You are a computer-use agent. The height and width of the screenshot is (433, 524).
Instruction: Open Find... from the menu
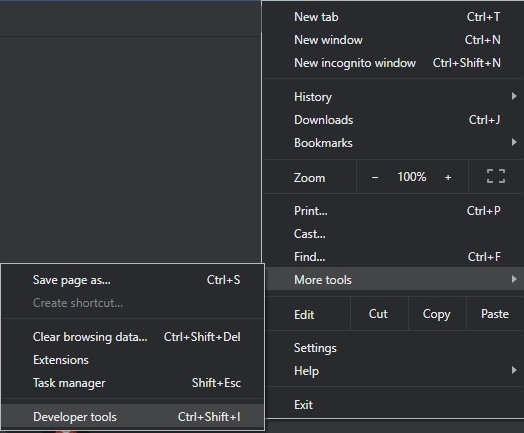point(393,257)
